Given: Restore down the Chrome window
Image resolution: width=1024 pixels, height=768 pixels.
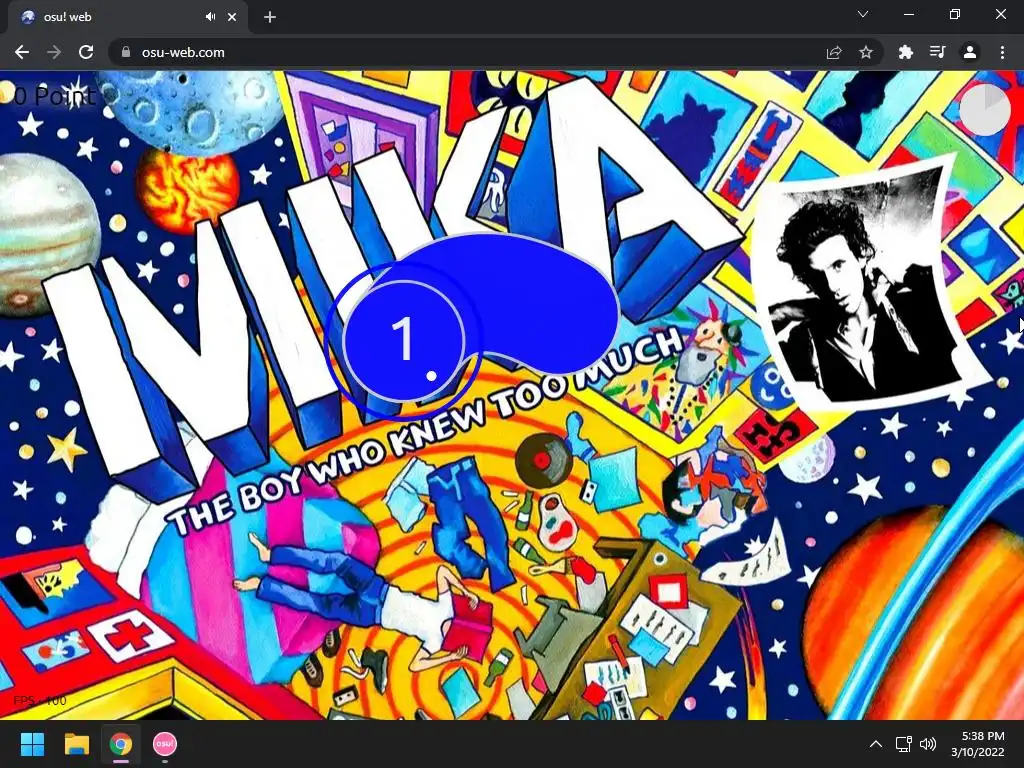Looking at the screenshot, I should (955, 14).
